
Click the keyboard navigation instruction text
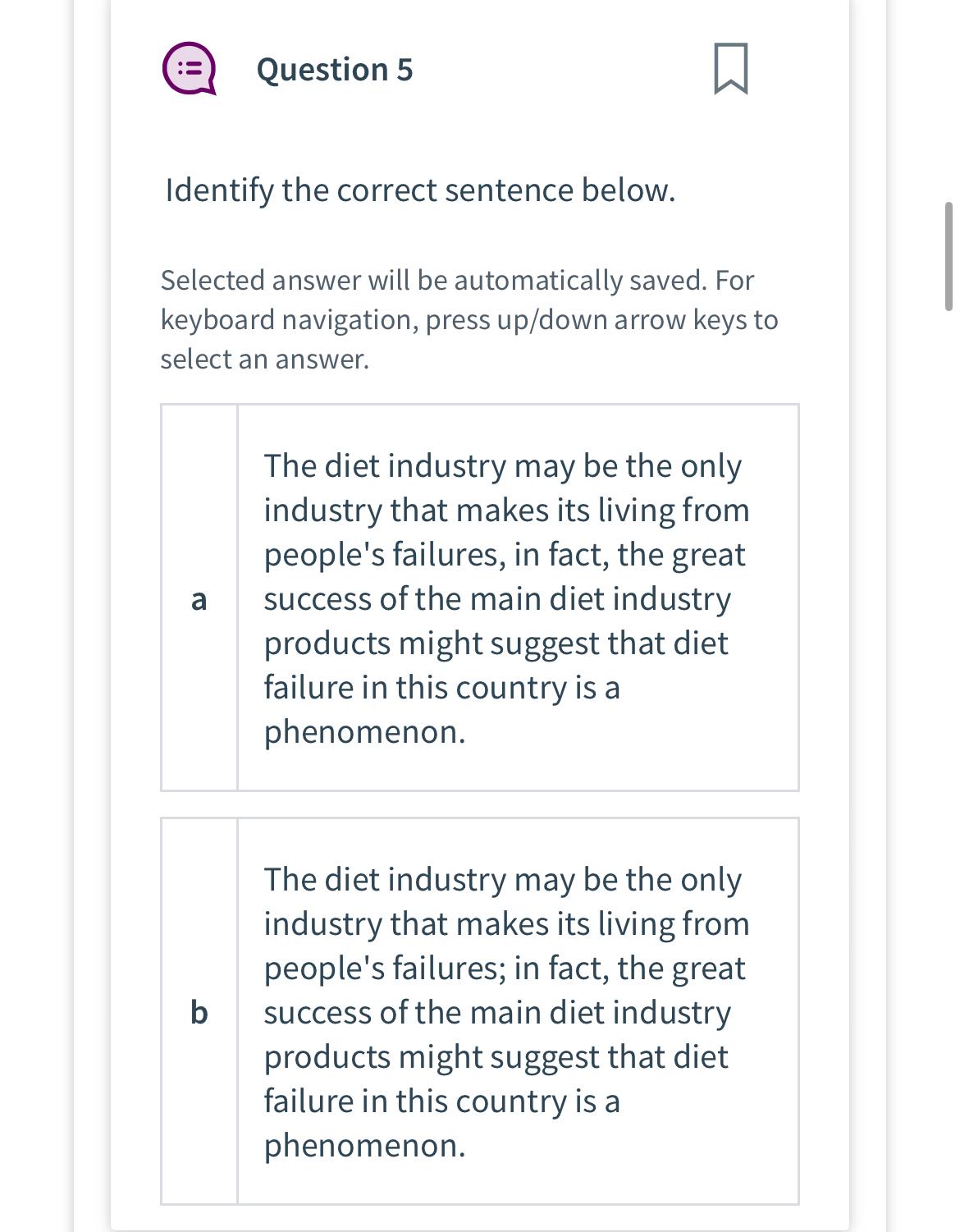468,320
